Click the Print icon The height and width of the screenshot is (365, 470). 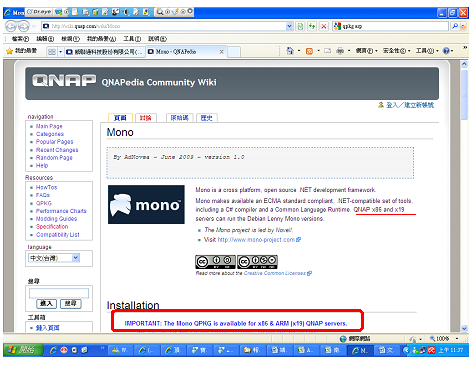click(340, 51)
